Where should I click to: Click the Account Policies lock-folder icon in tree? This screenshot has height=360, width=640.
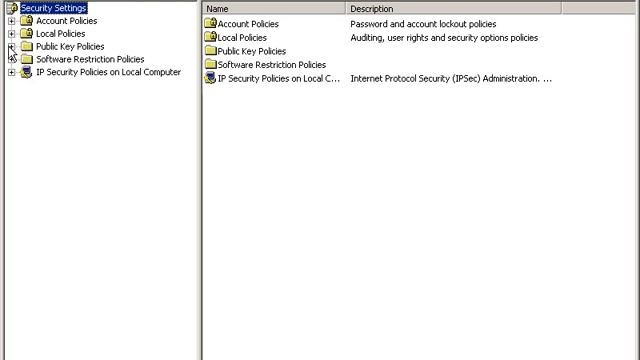pos(27,20)
